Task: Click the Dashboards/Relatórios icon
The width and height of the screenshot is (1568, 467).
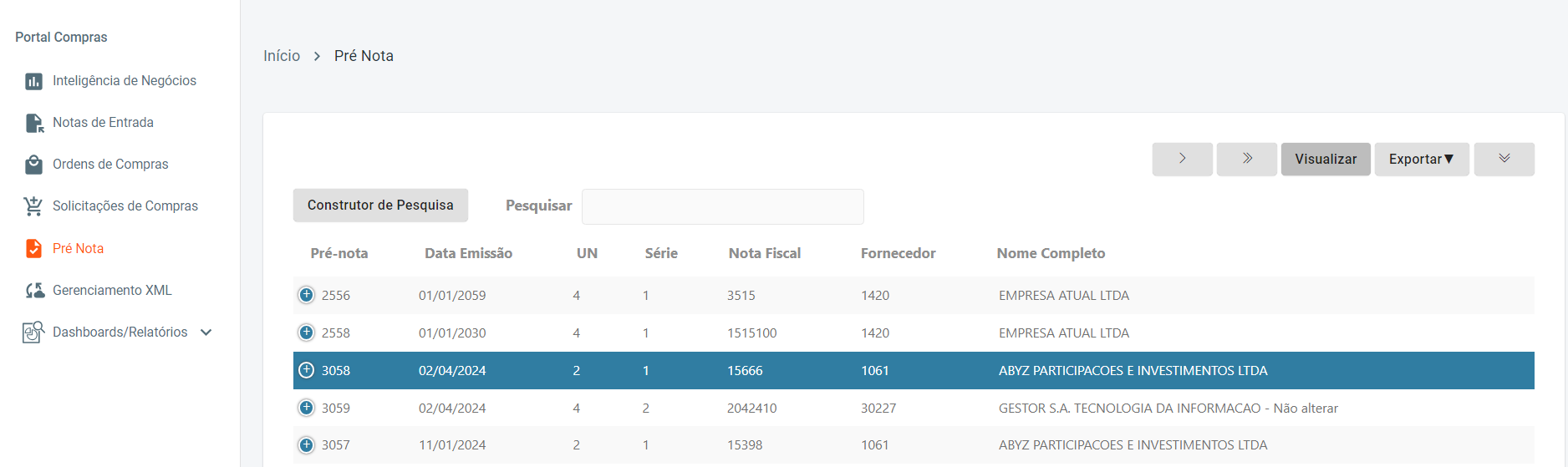Action: (x=33, y=332)
